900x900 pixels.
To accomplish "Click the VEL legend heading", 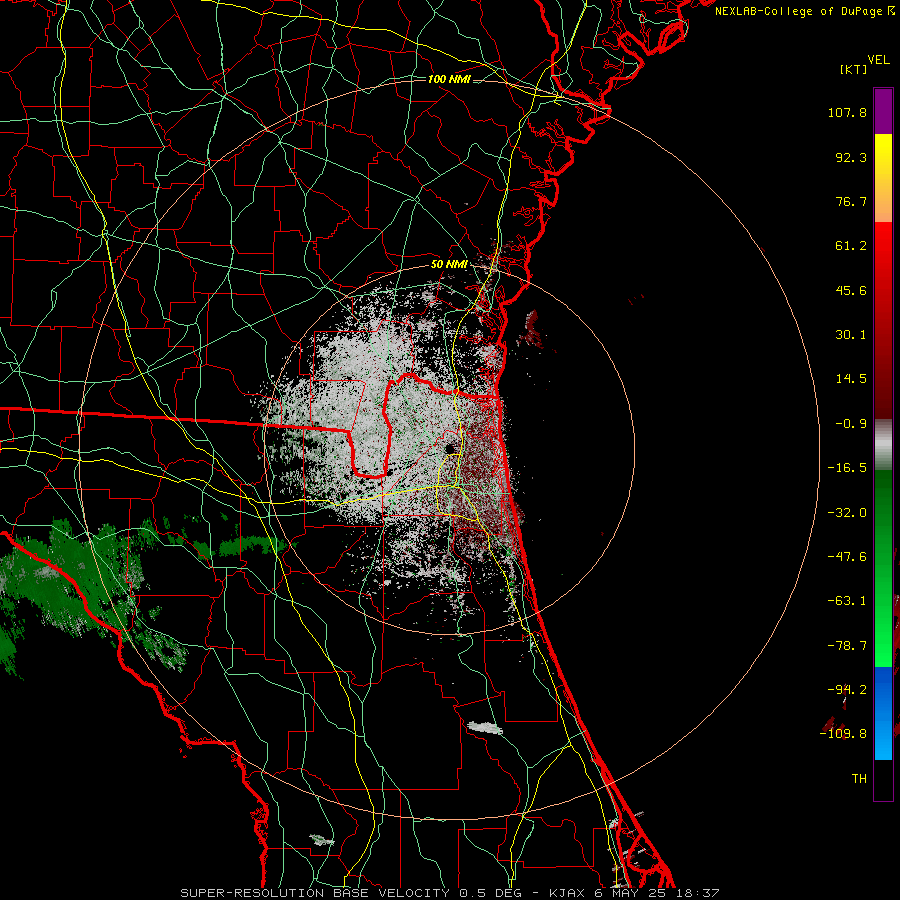I will pos(878,60).
